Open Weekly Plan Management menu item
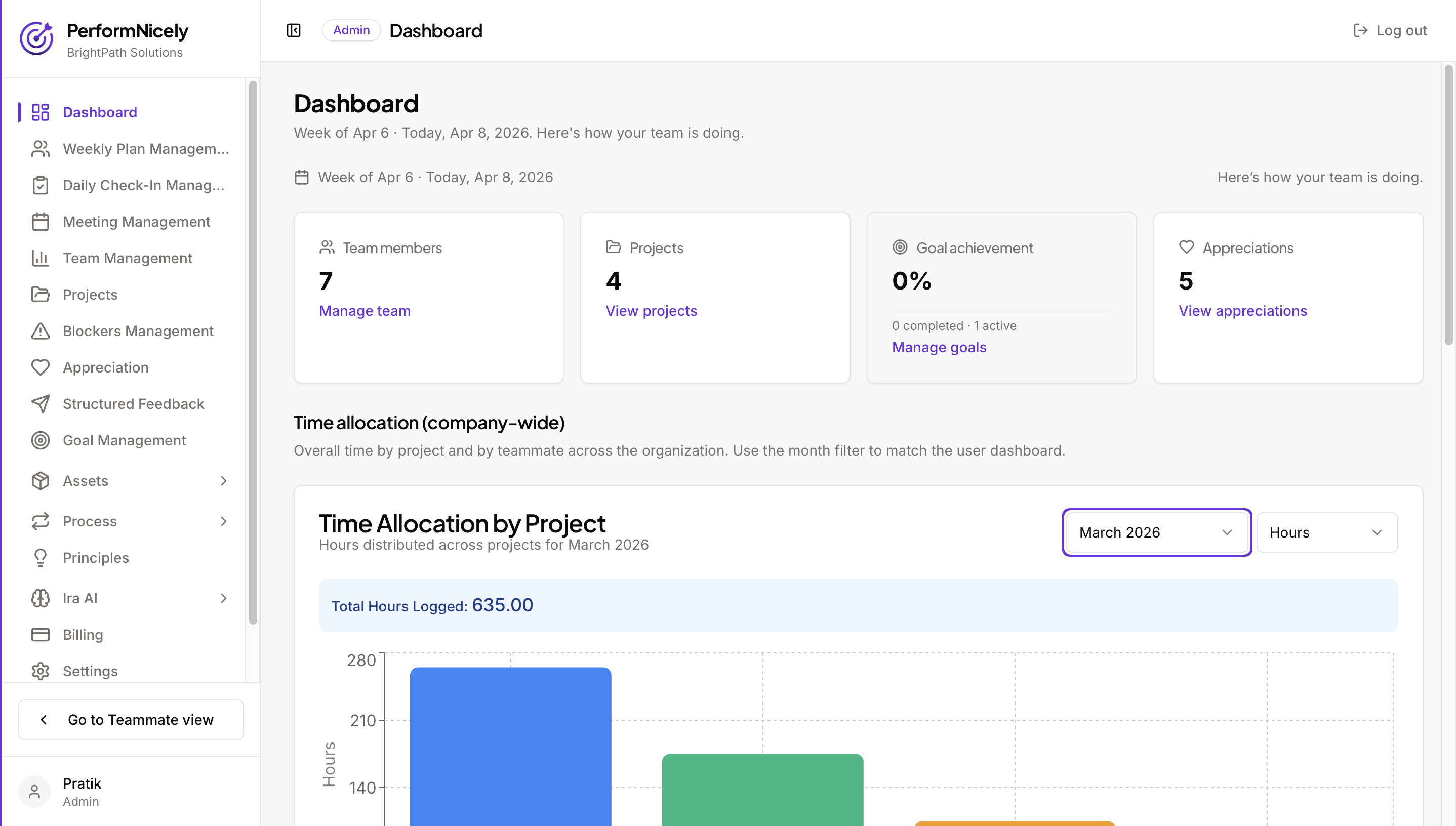 pos(146,149)
